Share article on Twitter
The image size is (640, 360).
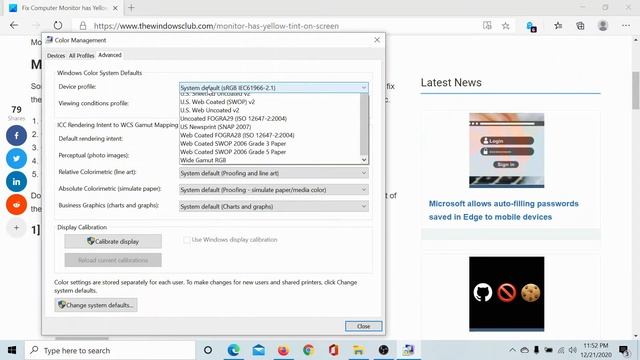coord(16,158)
